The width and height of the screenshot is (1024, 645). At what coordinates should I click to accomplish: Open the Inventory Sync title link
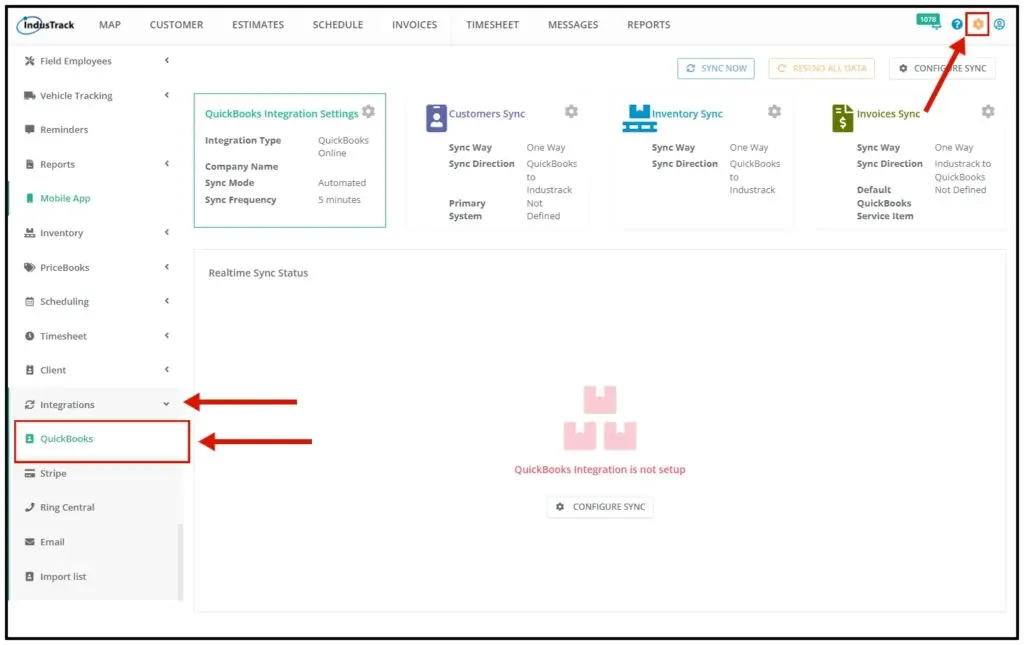687,114
